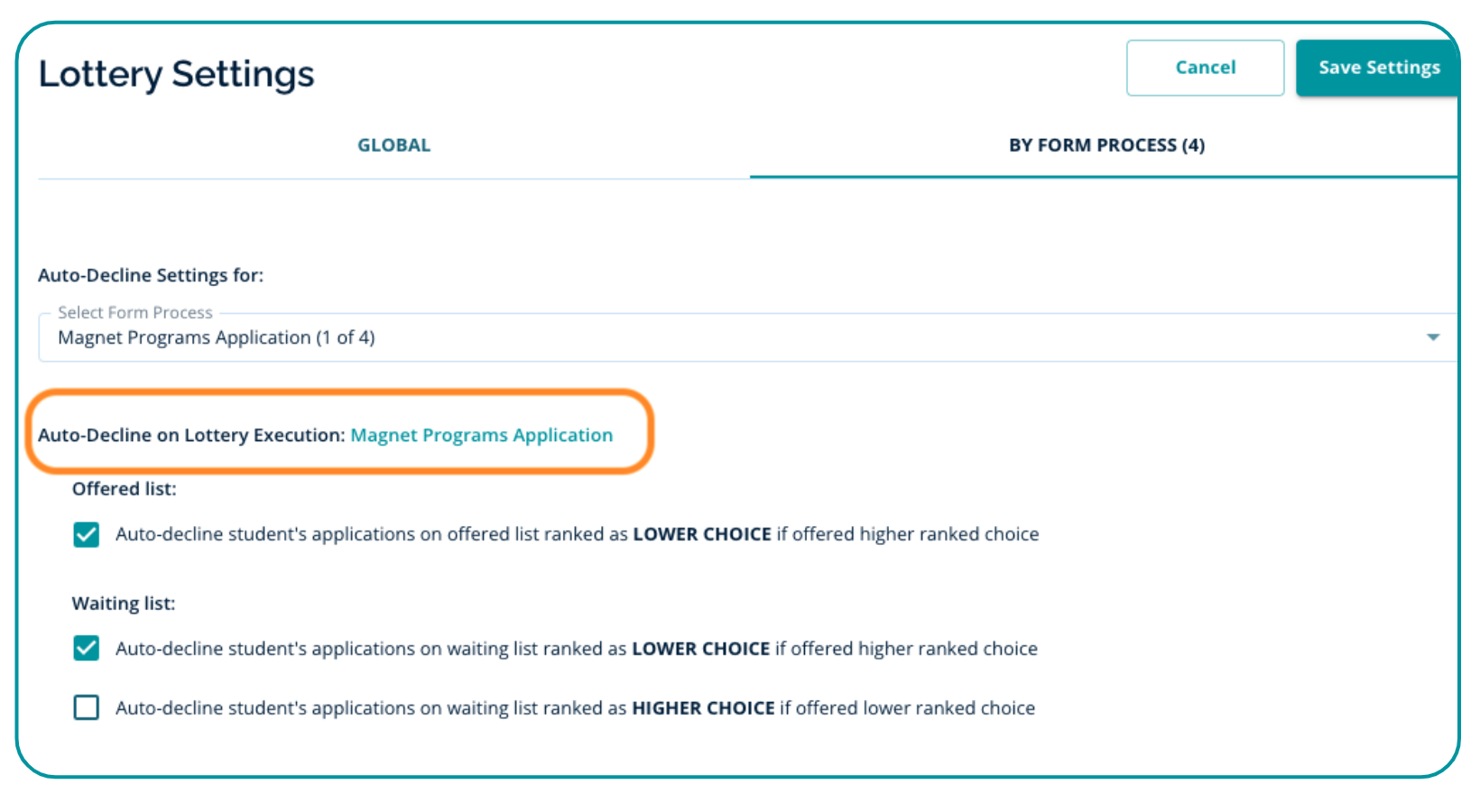Click the 'Auto-Decline Settings for:' heading
Screen dimensions: 1480x812
click(151, 275)
